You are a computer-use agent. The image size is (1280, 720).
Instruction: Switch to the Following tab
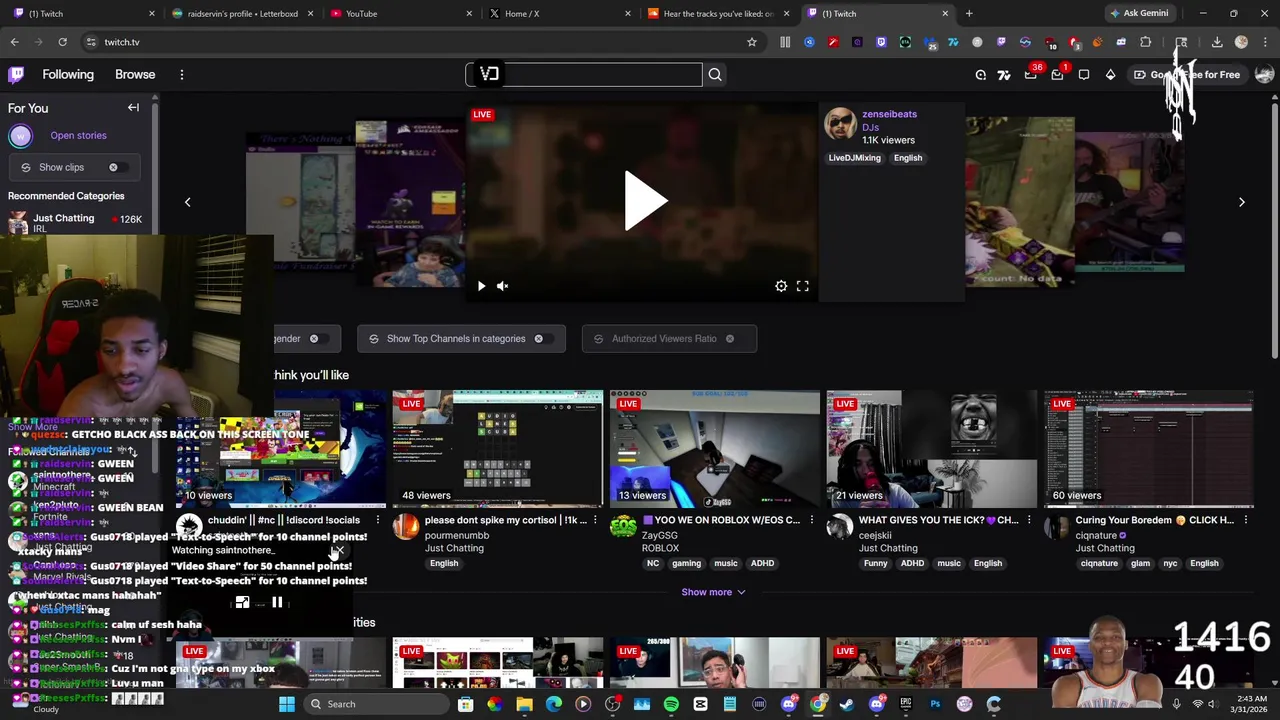(68, 75)
